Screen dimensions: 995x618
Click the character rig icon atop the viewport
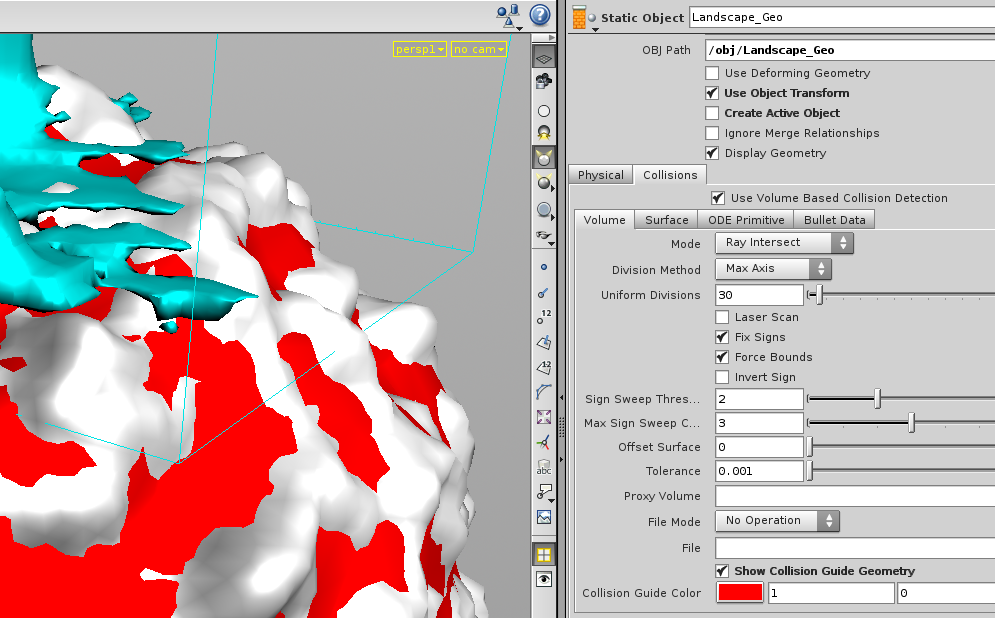(508, 14)
